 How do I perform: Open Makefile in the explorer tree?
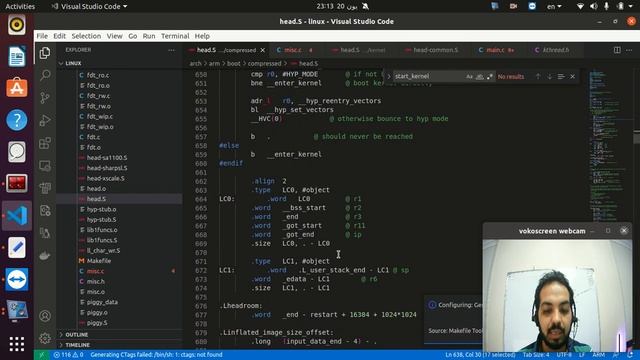[99, 261]
